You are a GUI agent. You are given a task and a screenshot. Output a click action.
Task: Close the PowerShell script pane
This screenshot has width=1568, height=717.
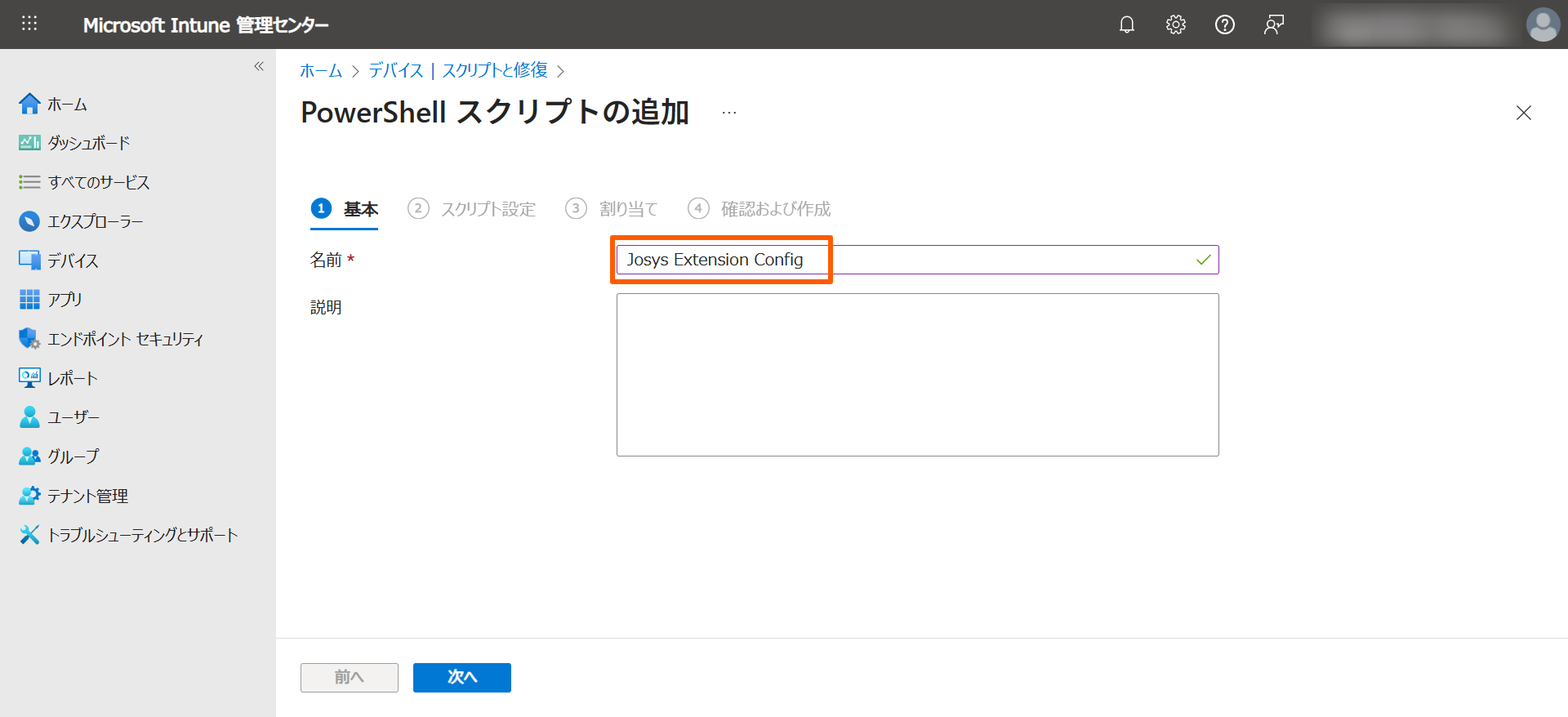coord(1523,113)
